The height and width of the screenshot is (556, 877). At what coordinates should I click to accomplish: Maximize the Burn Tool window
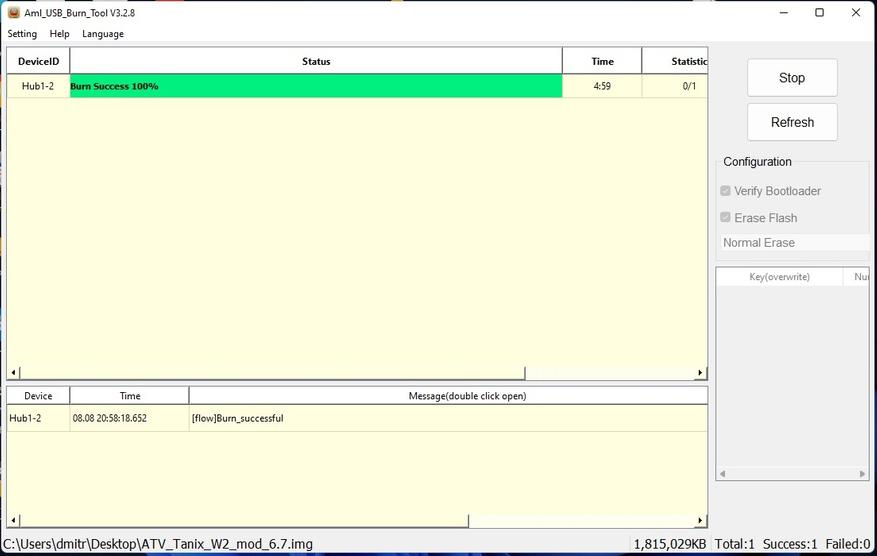click(x=819, y=12)
